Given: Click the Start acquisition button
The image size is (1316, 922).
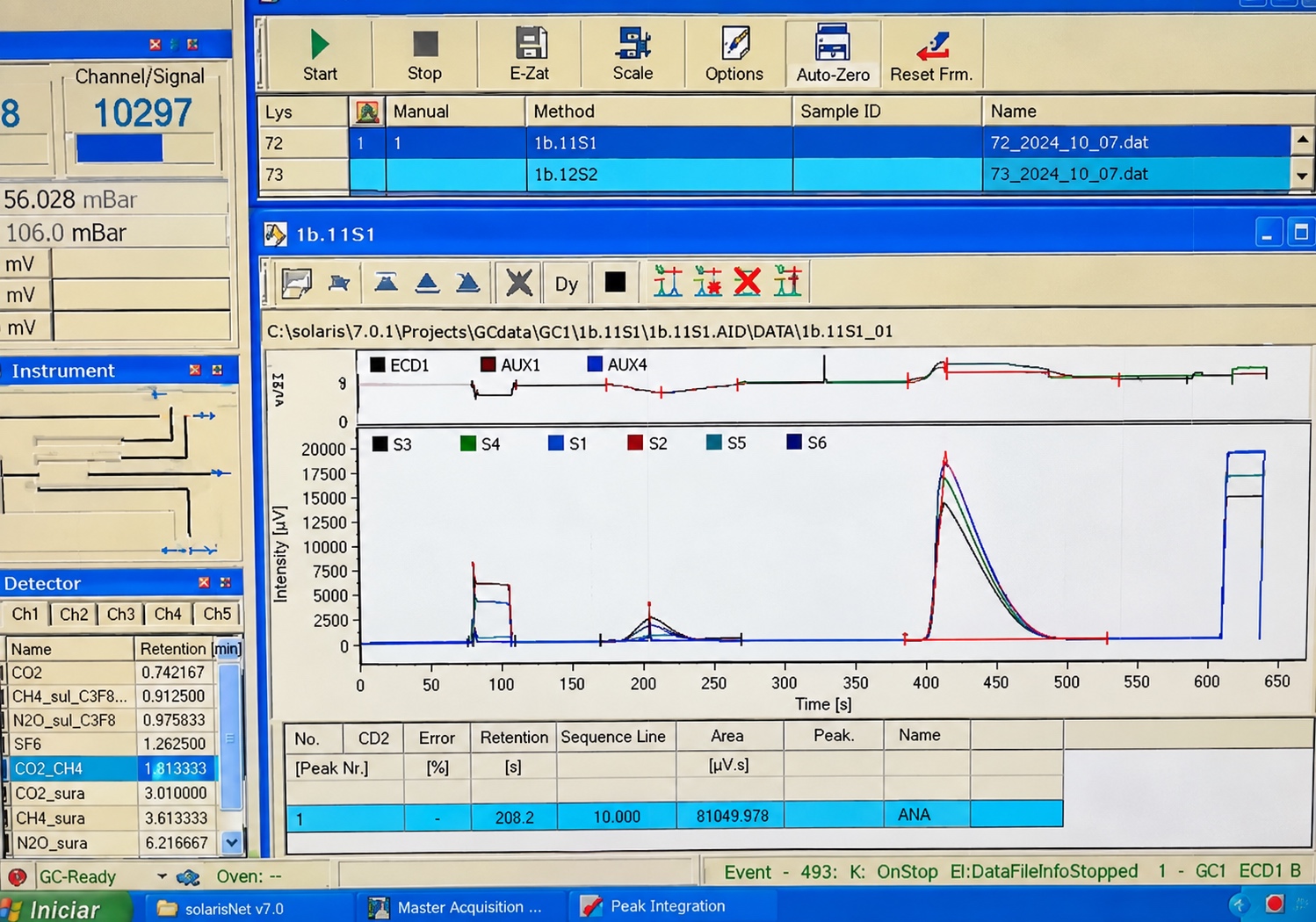Looking at the screenshot, I should point(320,54).
